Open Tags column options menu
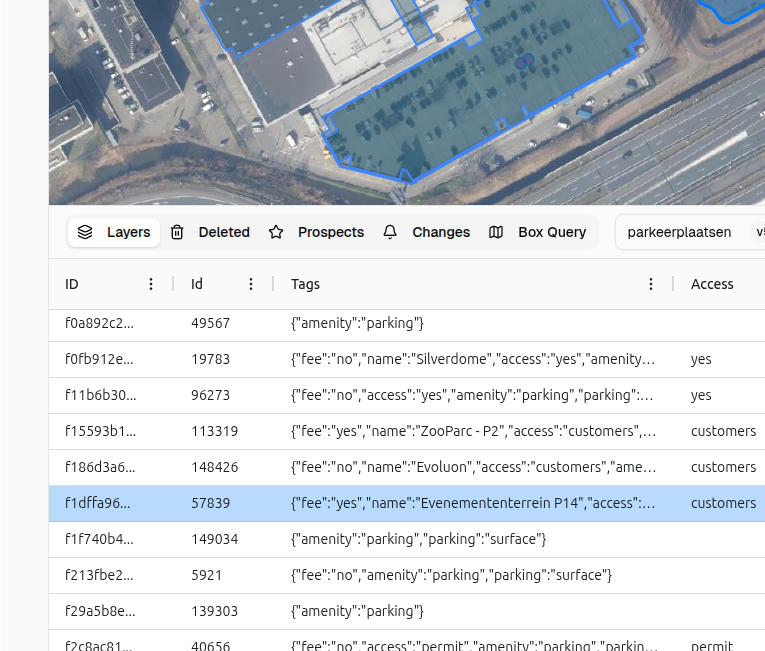This screenshot has width=765, height=651. (x=650, y=284)
